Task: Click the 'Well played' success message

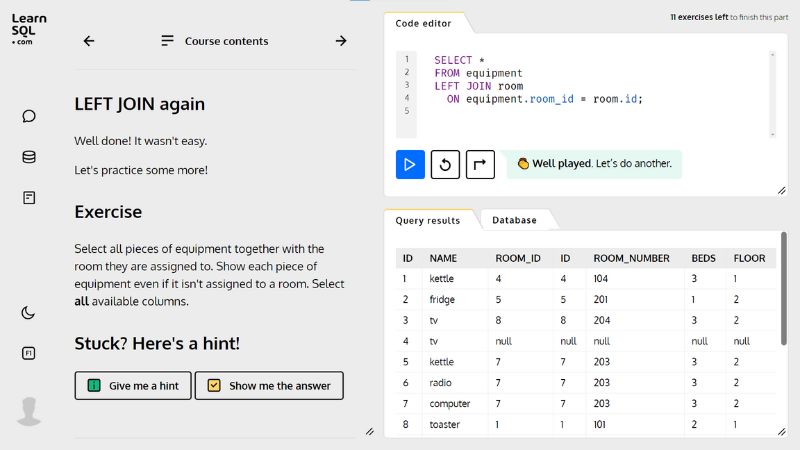Action: point(594,164)
